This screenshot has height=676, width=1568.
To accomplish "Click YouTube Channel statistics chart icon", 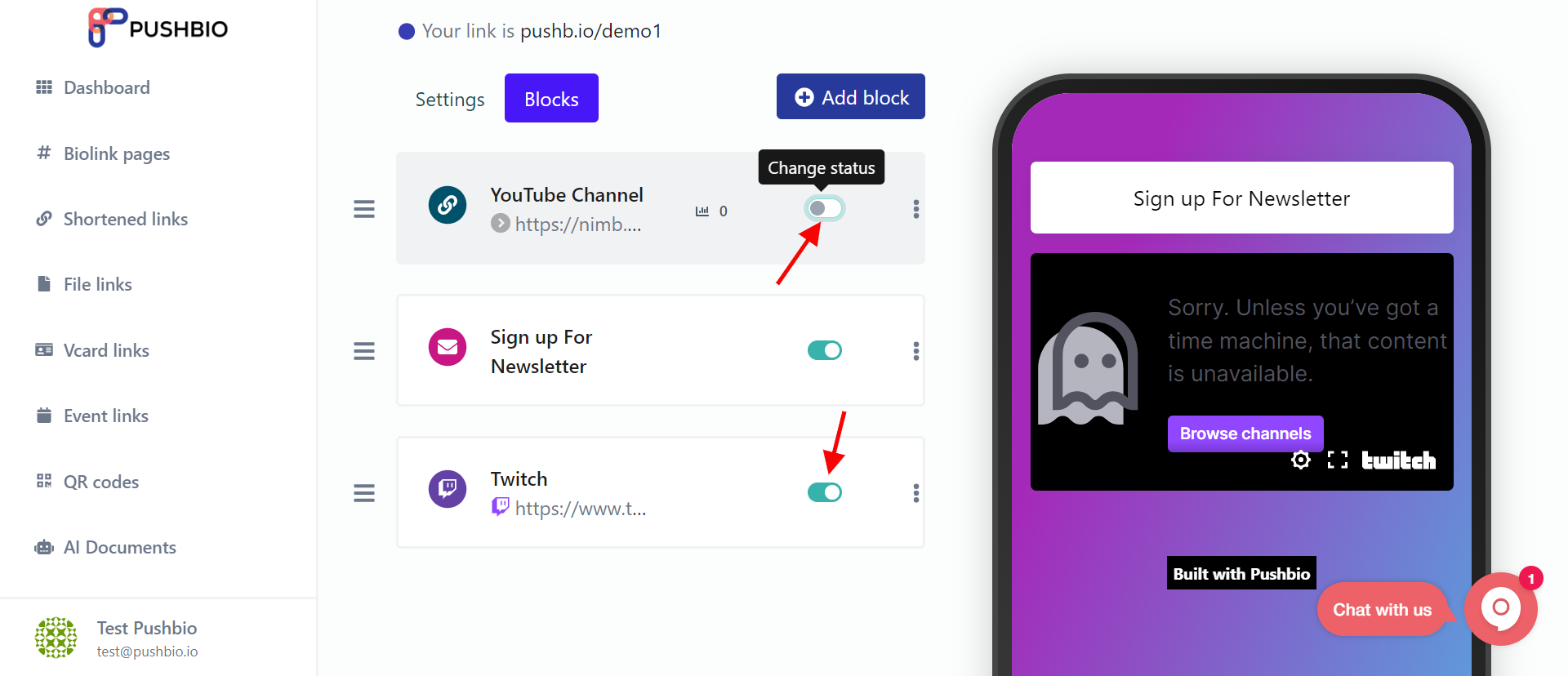I will (x=702, y=211).
